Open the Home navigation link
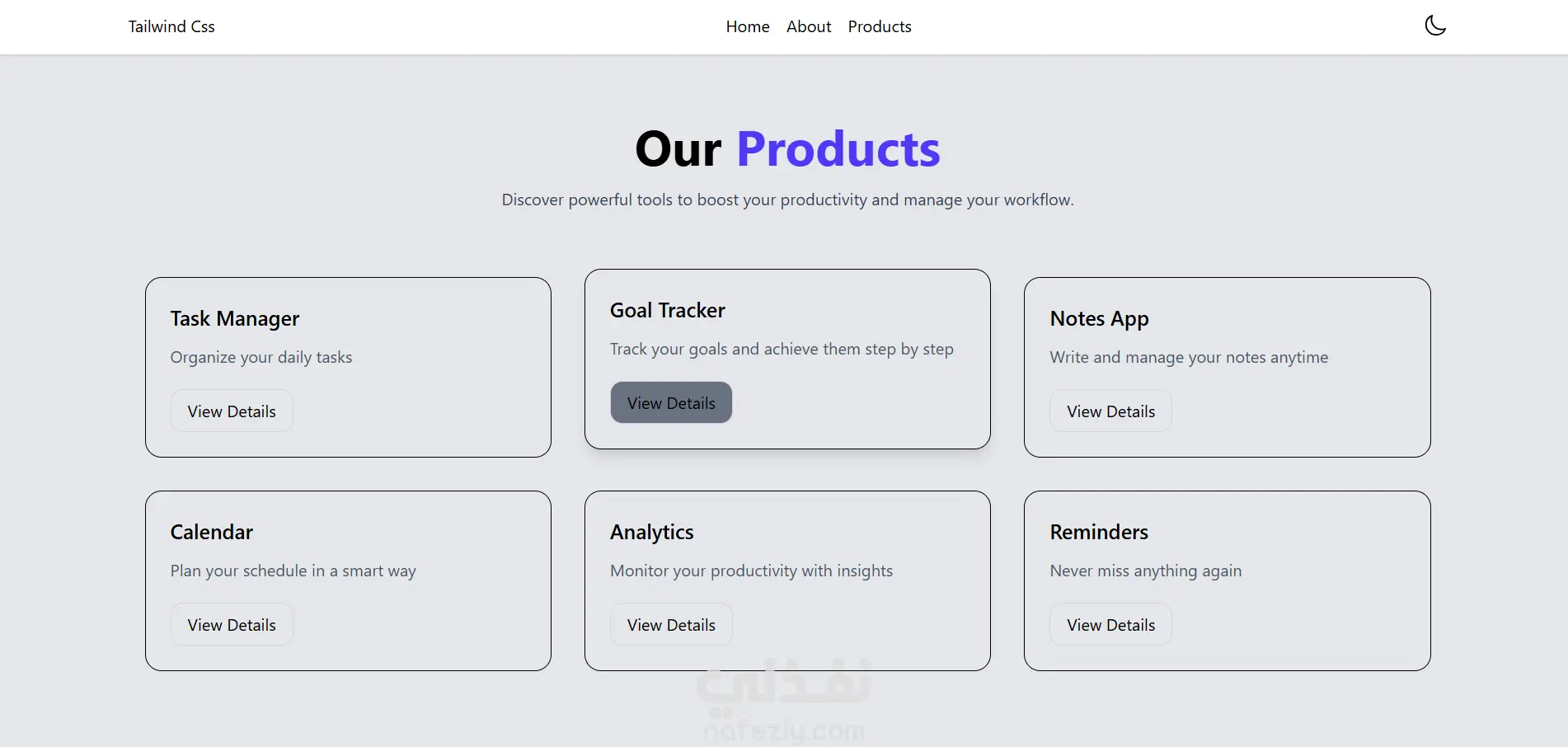Screen dimensions: 1568x747 click(x=748, y=26)
